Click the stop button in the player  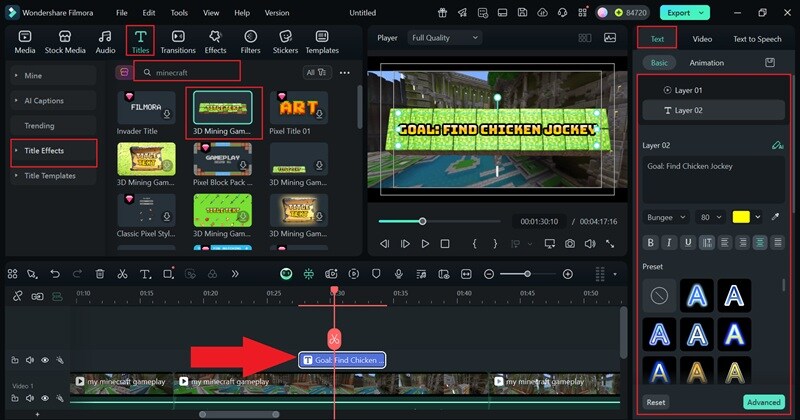445,244
